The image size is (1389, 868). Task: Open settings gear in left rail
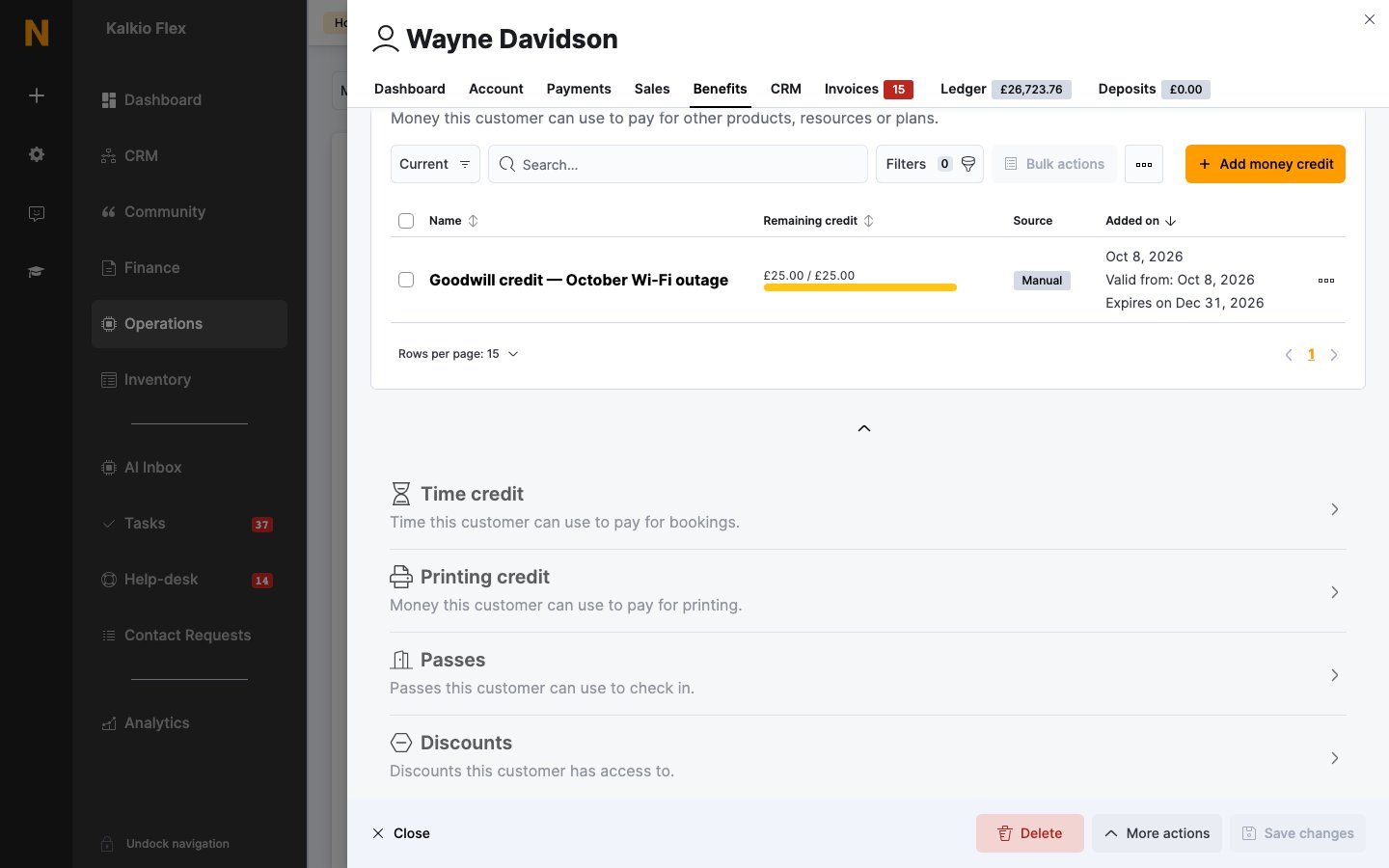click(x=37, y=154)
